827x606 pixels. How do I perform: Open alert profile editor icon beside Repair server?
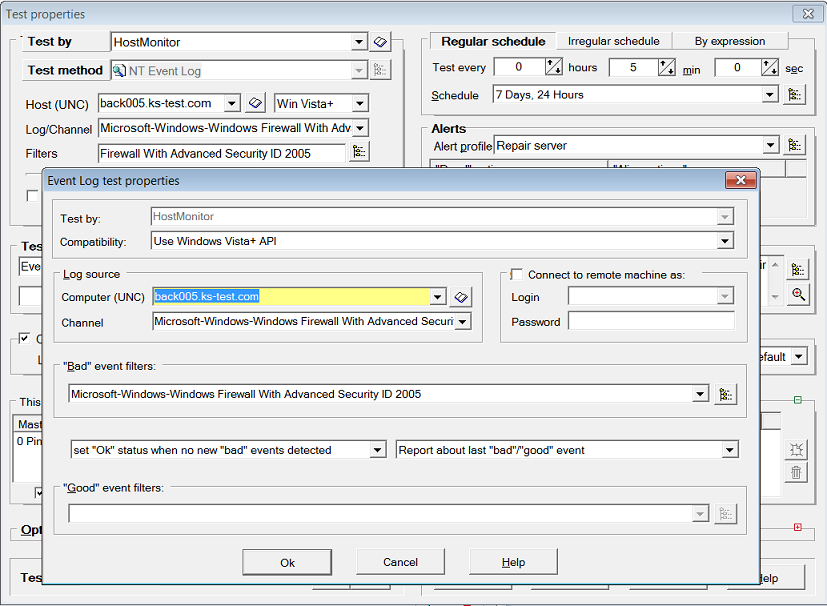point(795,145)
